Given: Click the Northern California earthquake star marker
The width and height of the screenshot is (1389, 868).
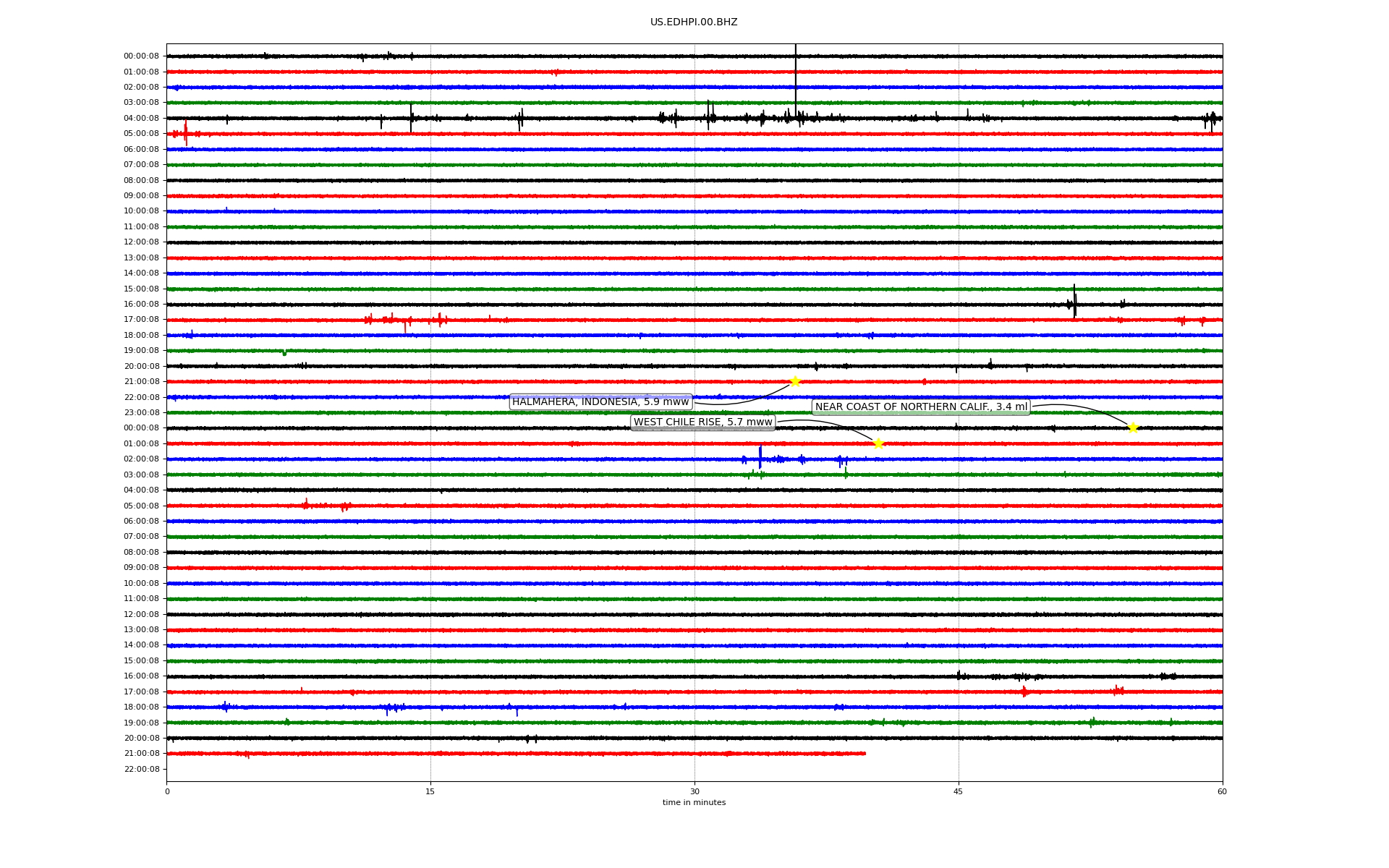Looking at the screenshot, I should point(1133,427).
